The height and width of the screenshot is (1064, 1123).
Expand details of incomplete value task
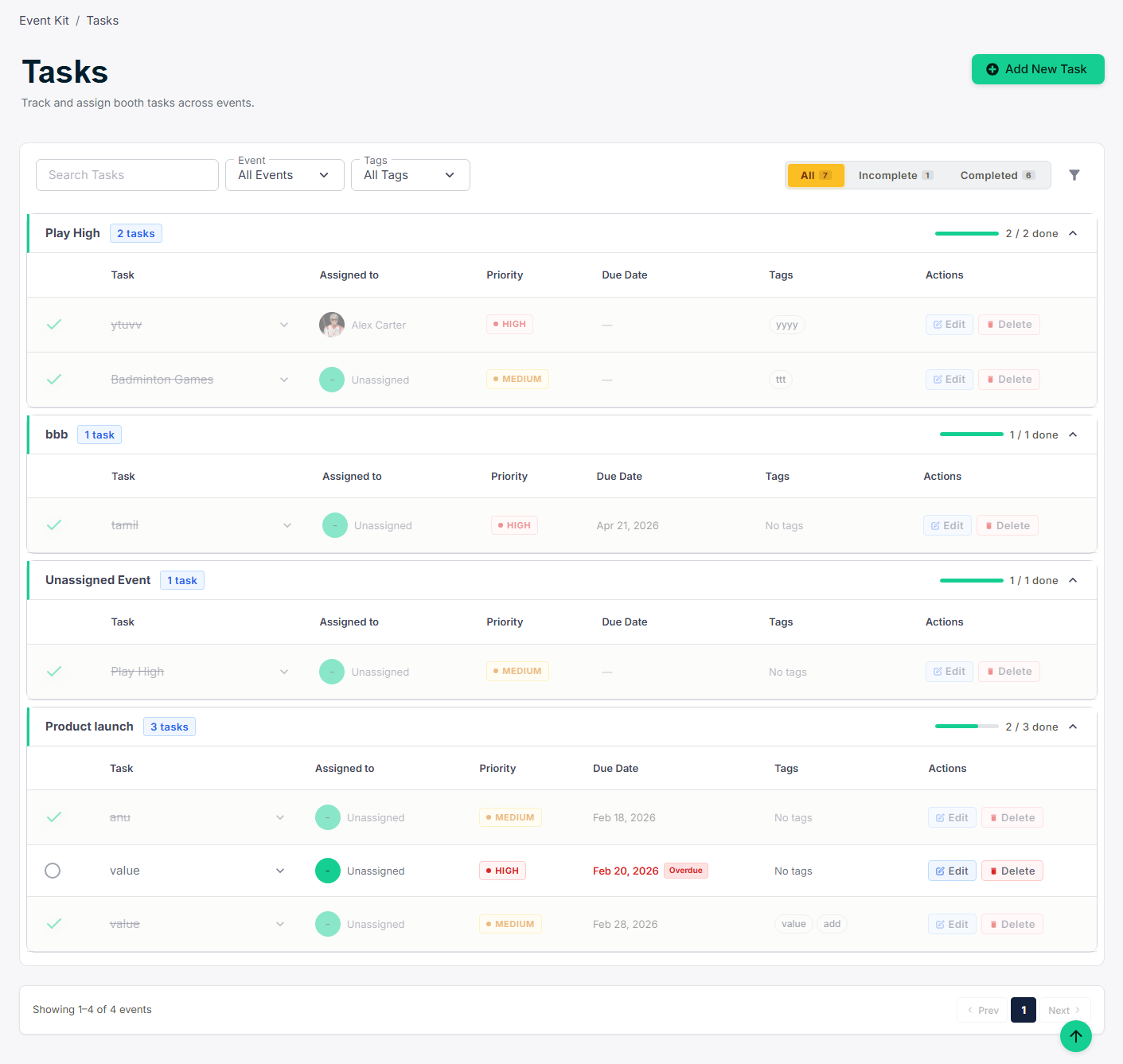(x=280, y=871)
